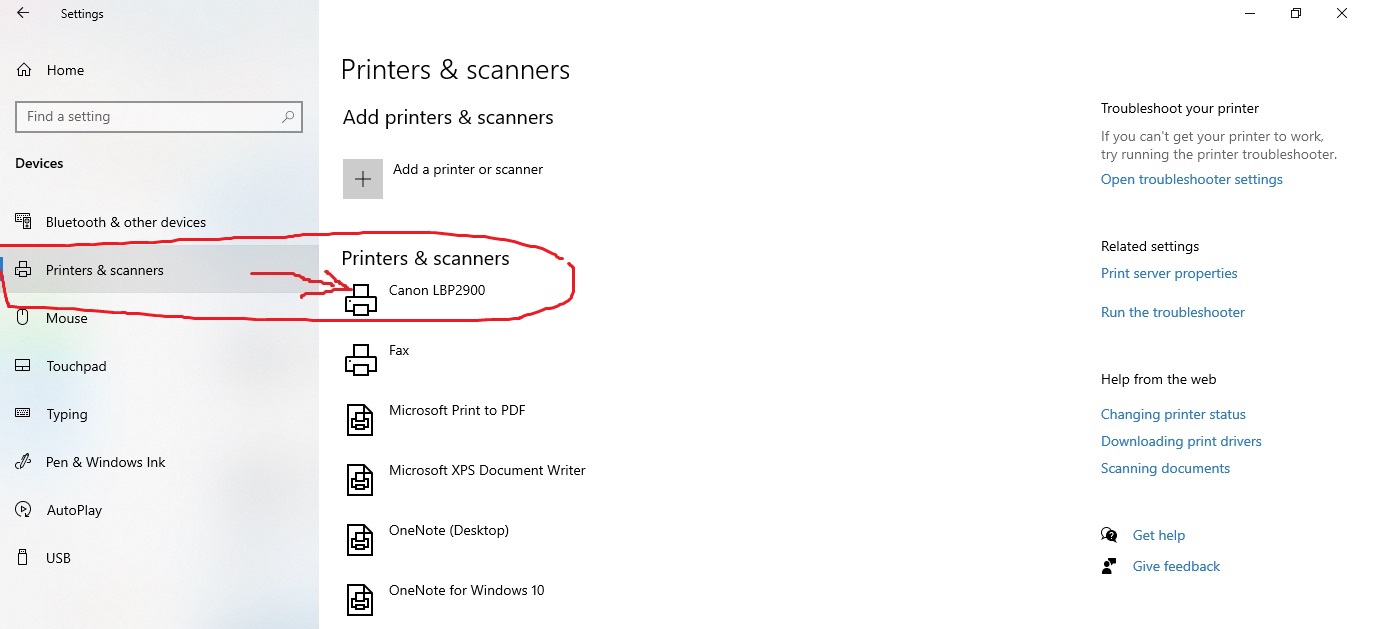Click the Microsoft Print to PDF icon
Screen dimensions: 1375x629
pyautogui.click(x=360, y=419)
